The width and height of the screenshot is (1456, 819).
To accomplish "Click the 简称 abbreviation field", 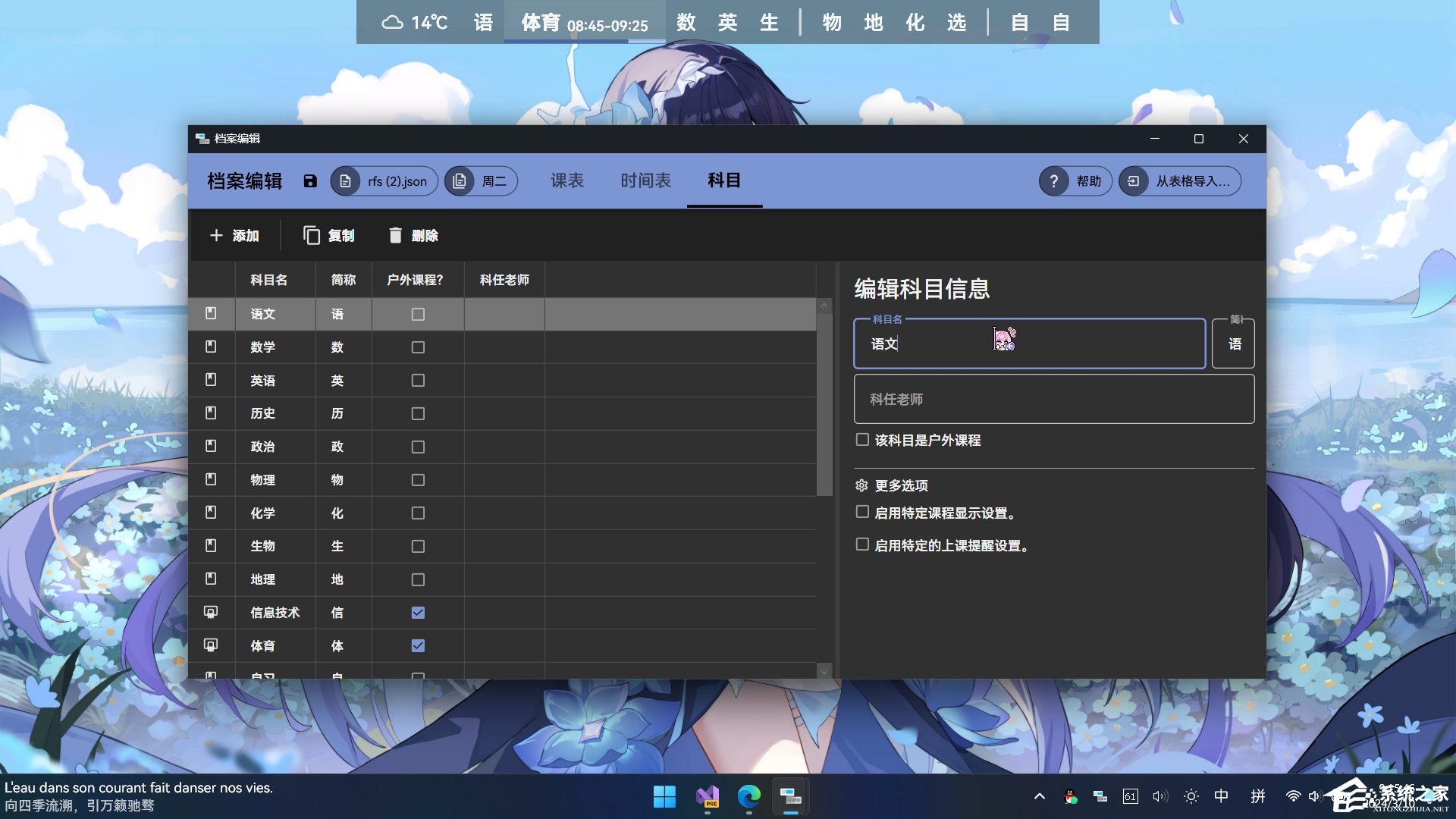I will pos(1233,344).
